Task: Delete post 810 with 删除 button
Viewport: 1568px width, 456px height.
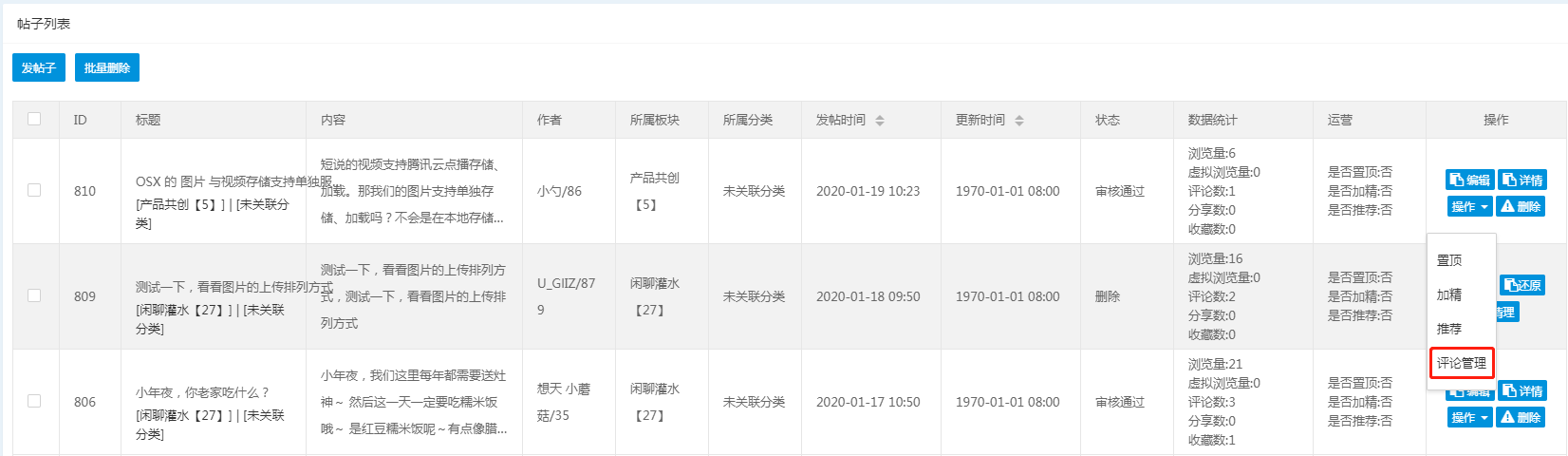Action: pos(1521,206)
